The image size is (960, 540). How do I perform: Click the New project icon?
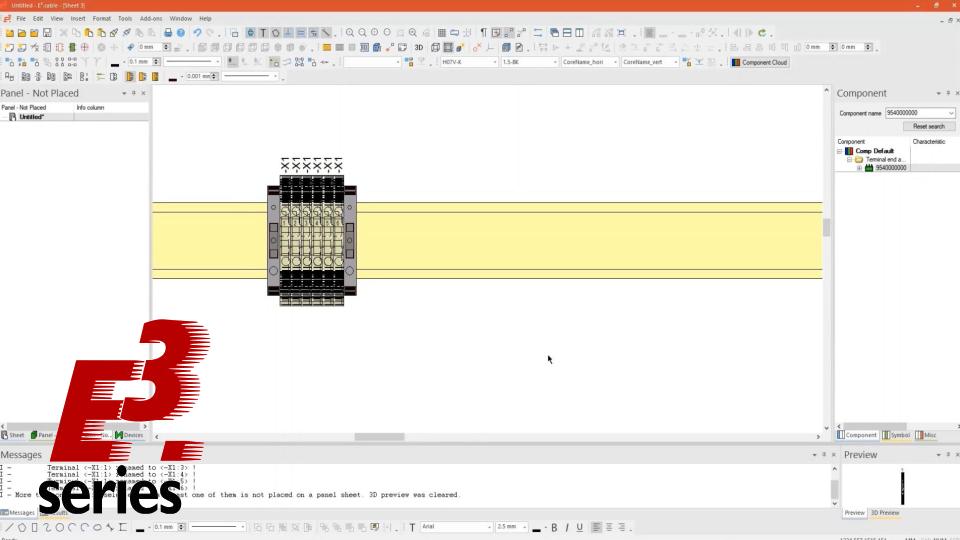(x=9, y=33)
